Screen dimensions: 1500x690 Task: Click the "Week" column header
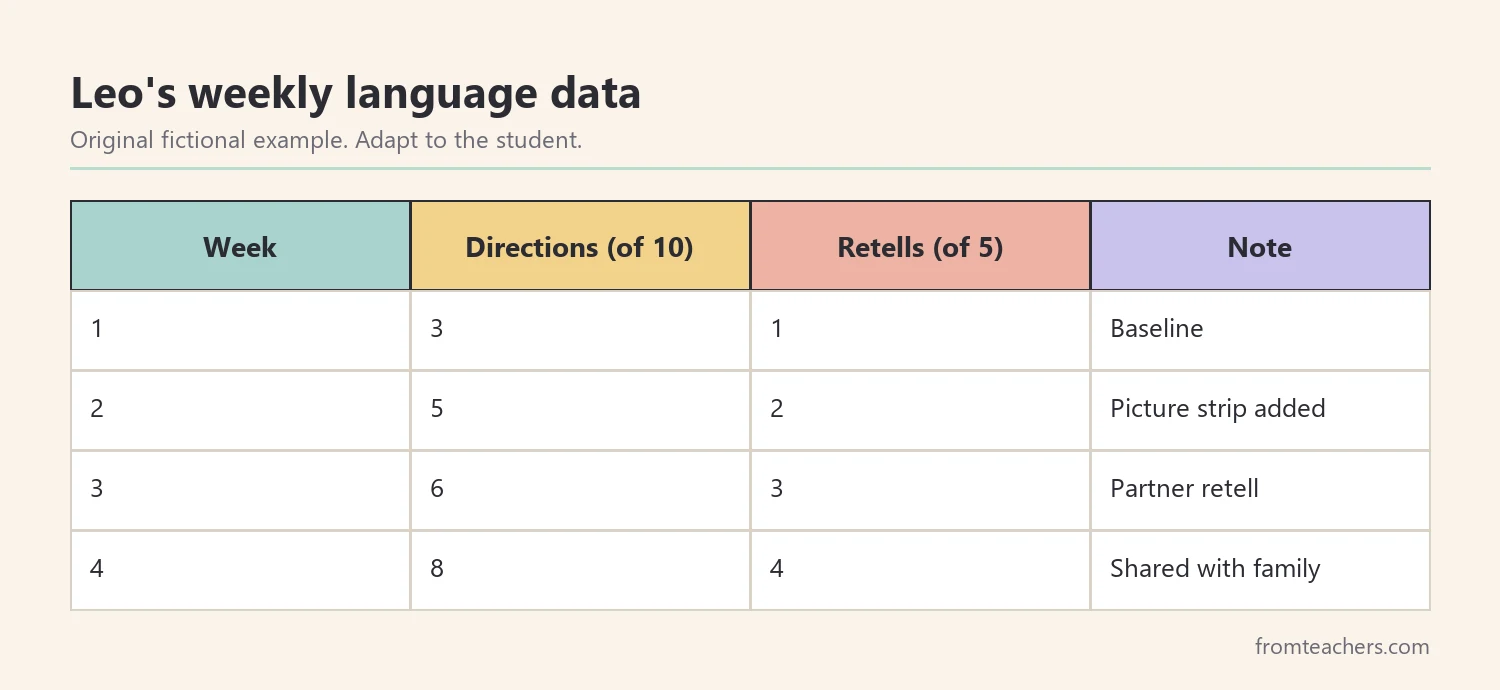tap(240, 246)
